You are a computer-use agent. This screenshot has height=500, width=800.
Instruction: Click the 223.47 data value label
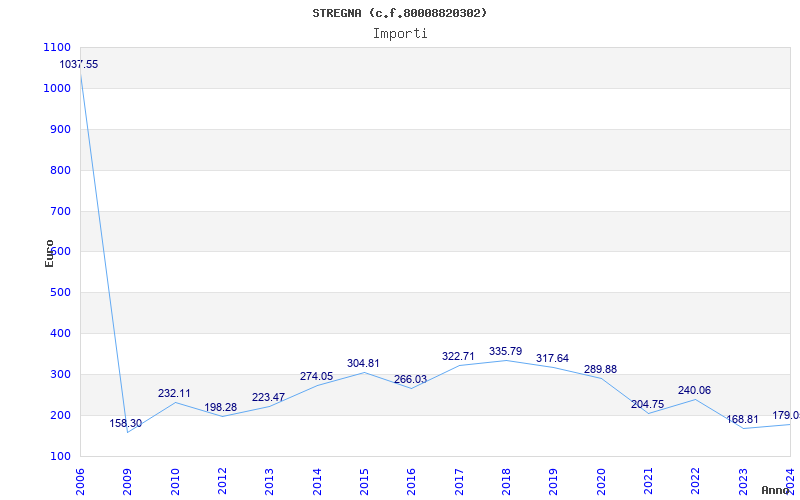pyautogui.click(x=268, y=397)
